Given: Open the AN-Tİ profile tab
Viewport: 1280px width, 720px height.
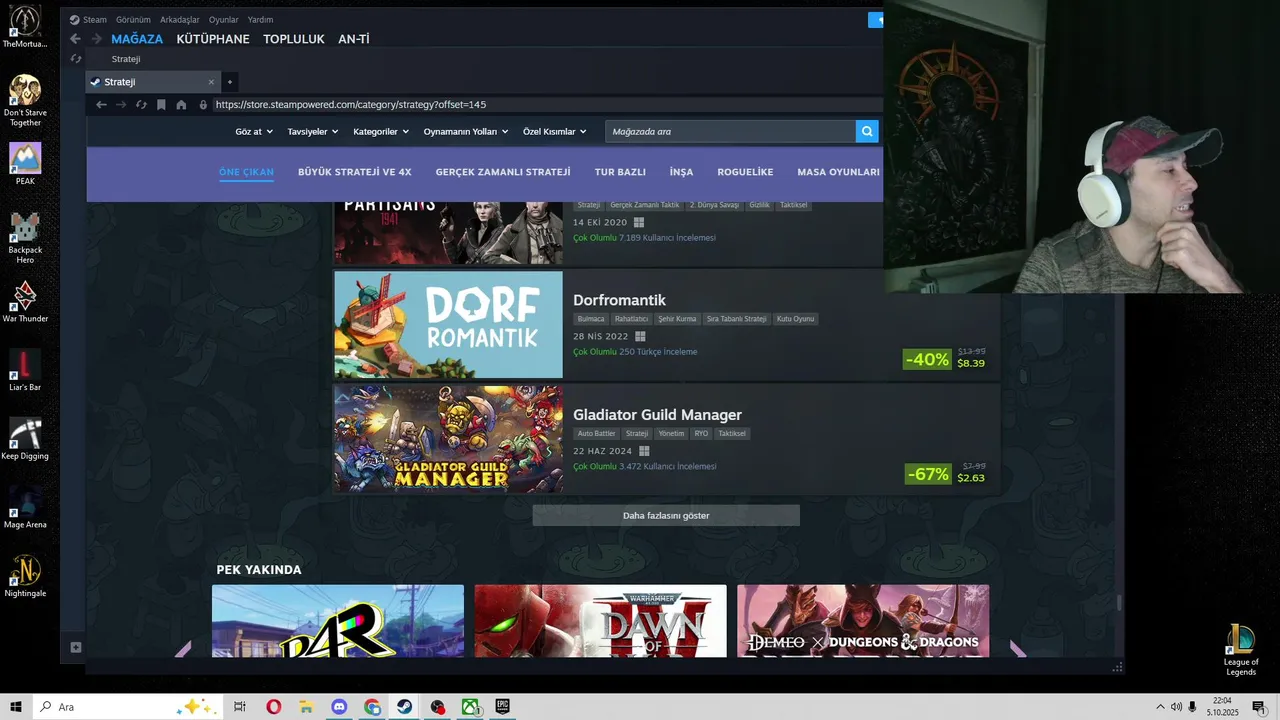Looking at the screenshot, I should coord(354,39).
